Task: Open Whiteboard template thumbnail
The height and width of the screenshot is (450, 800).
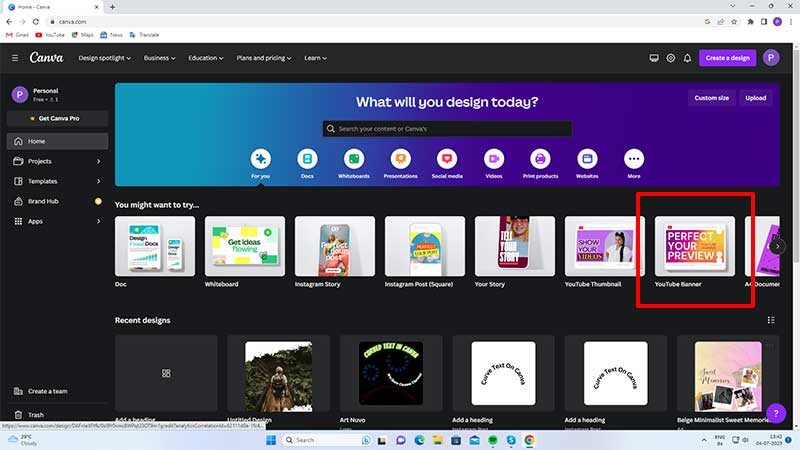Action: click(245, 246)
